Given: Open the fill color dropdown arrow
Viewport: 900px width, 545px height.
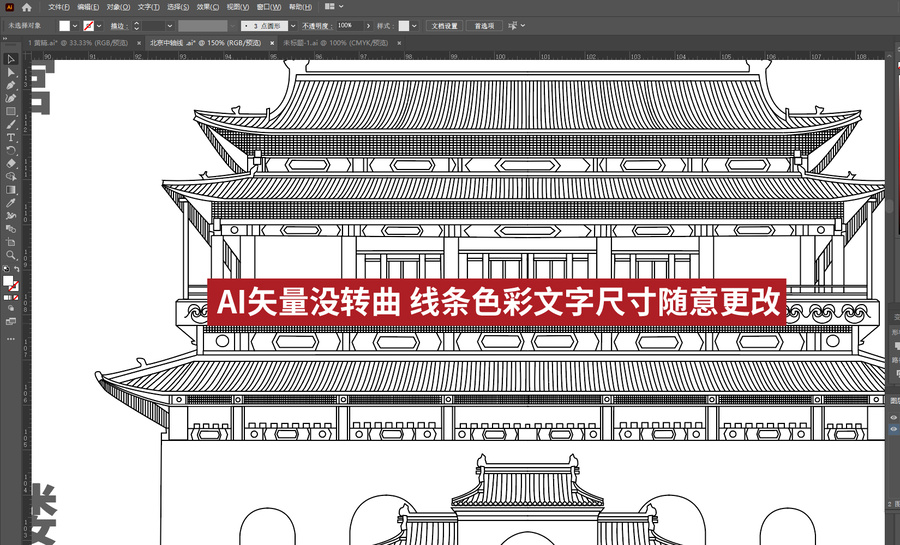Looking at the screenshot, I should (x=75, y=26).
